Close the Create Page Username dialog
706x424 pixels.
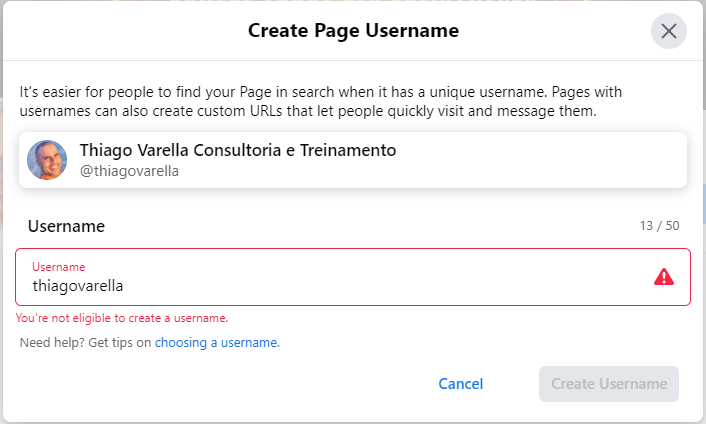coord(669,31)
